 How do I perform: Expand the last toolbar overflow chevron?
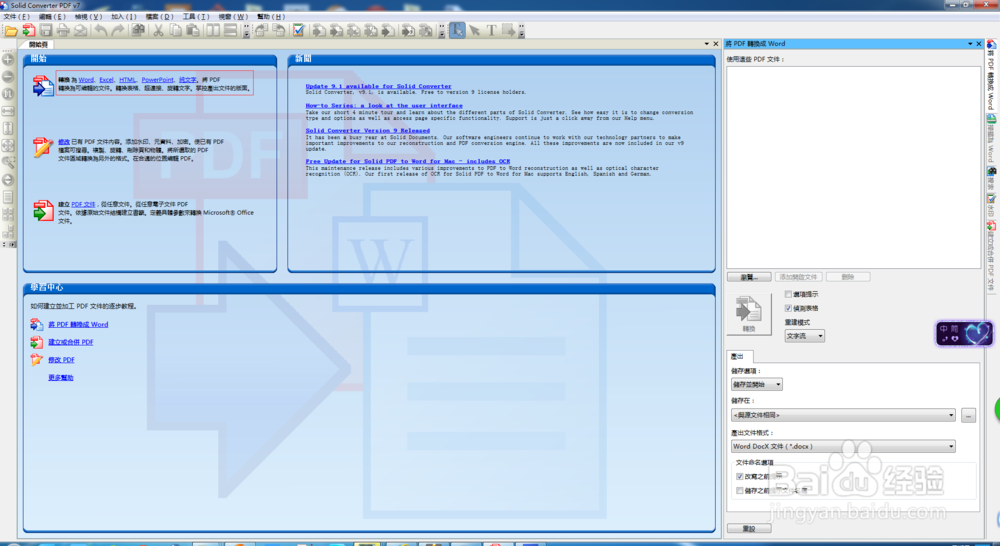(521, 31)
